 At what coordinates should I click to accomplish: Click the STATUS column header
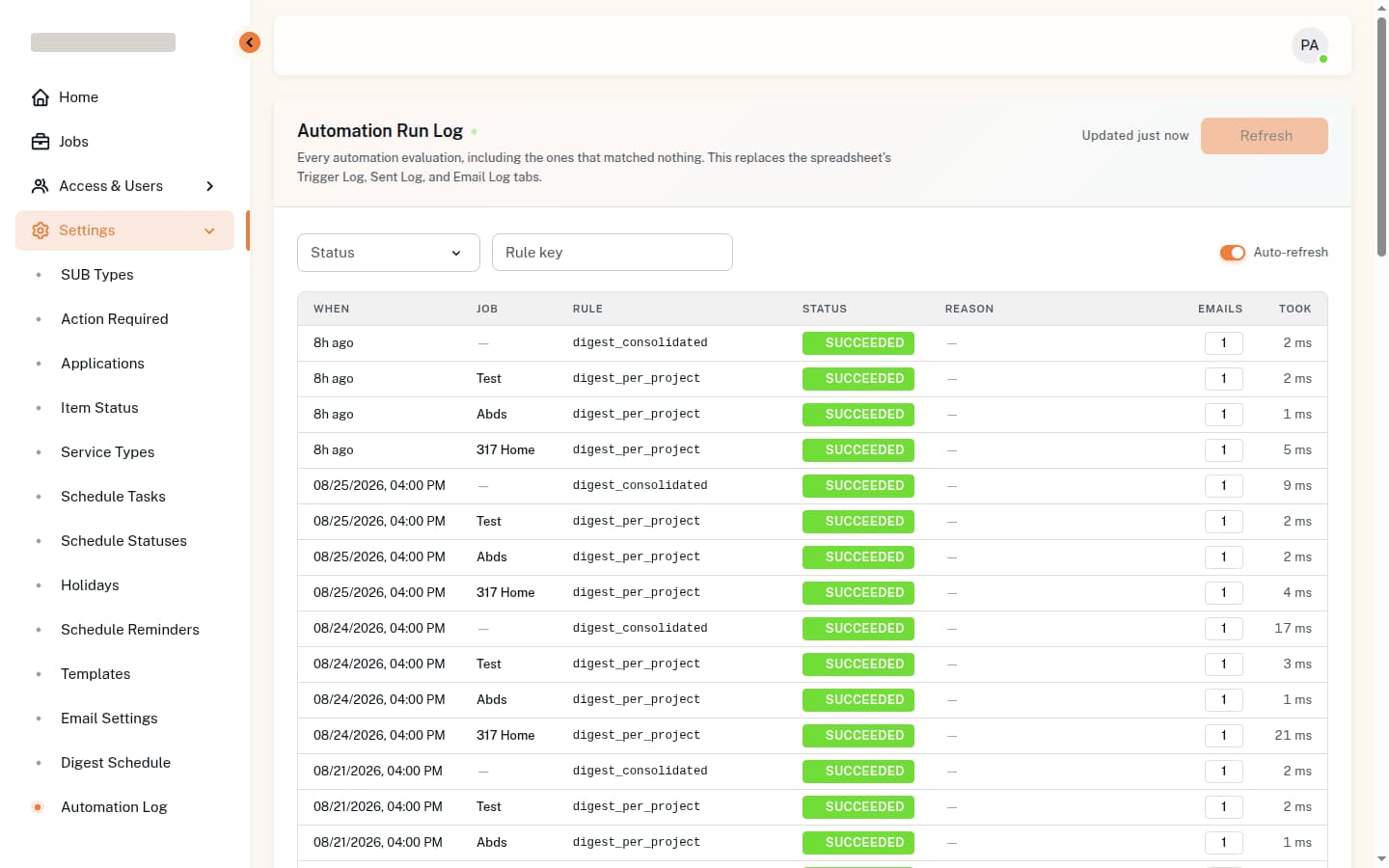click(x=825, y=310)
